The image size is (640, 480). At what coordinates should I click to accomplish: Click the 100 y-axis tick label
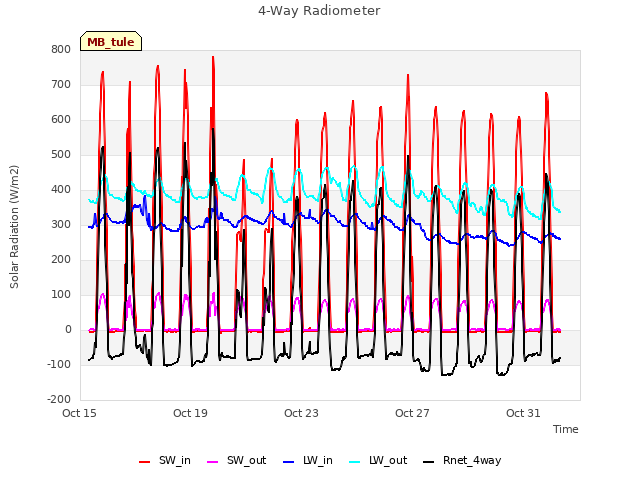point(61,295)
